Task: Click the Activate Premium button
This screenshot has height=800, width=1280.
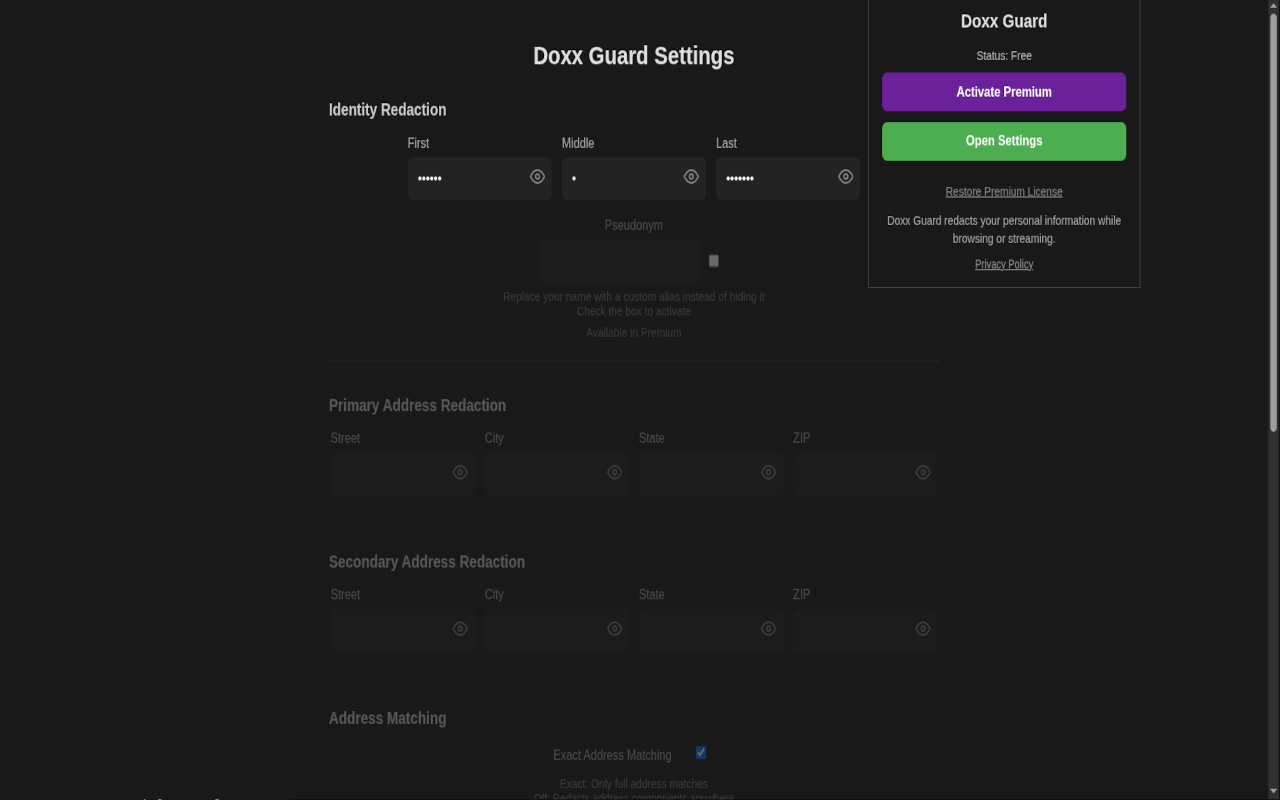Action: point(1004,92)
